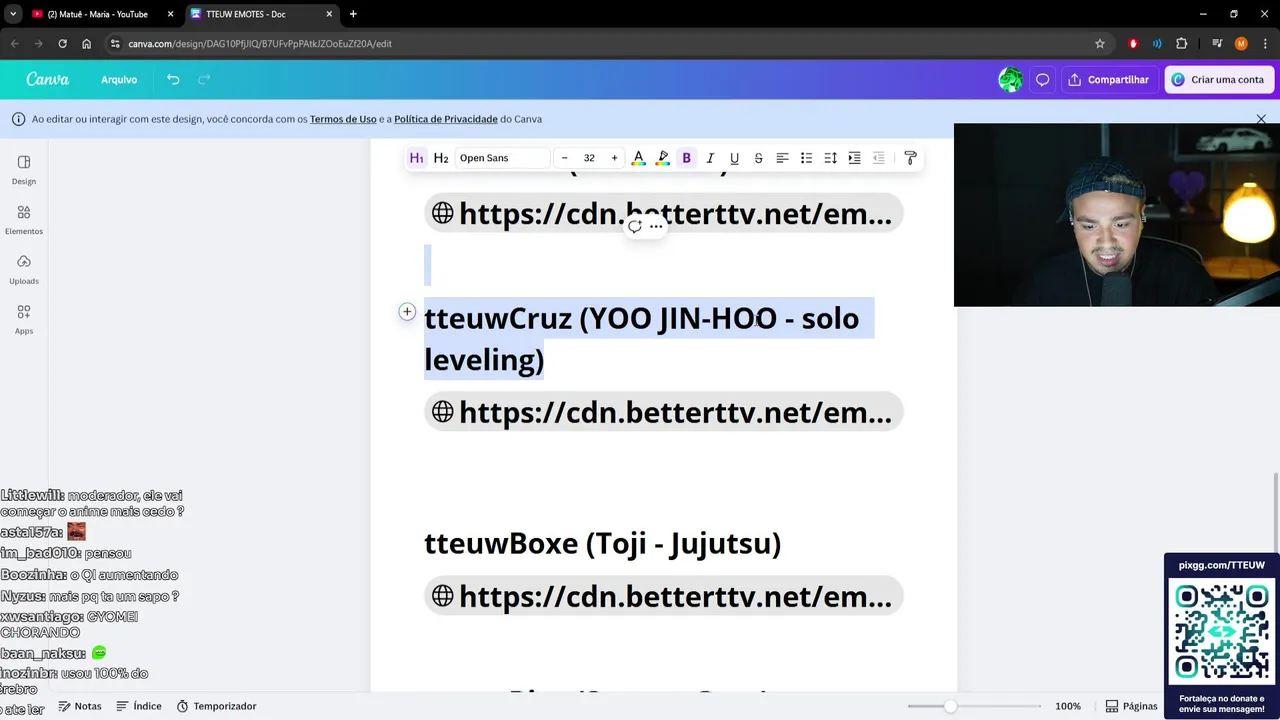Toggle italic formatting

click(710, 158)
